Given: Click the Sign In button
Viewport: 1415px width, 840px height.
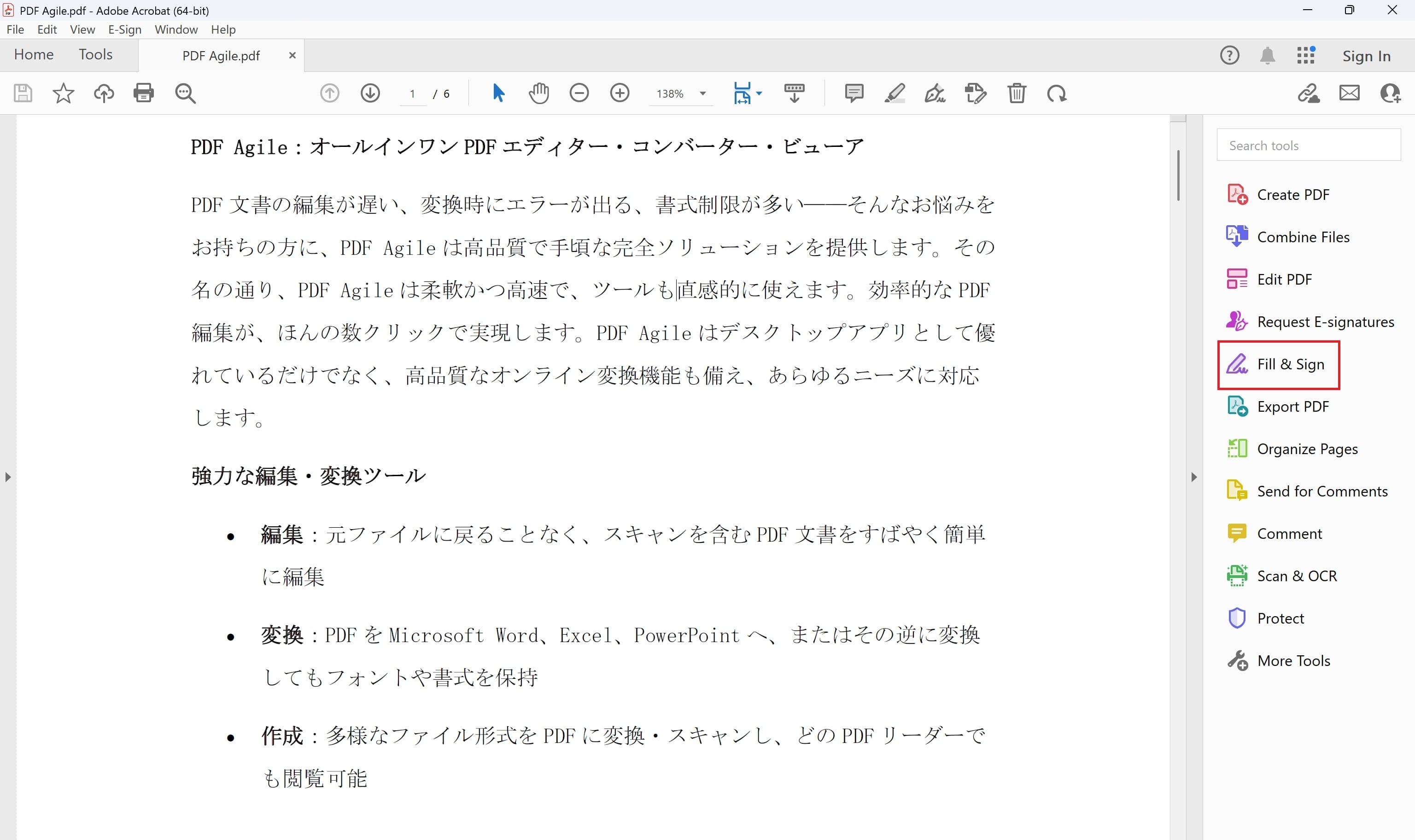Looking at the screenshot, I should pyautogui.click(x=1366, y=55).
